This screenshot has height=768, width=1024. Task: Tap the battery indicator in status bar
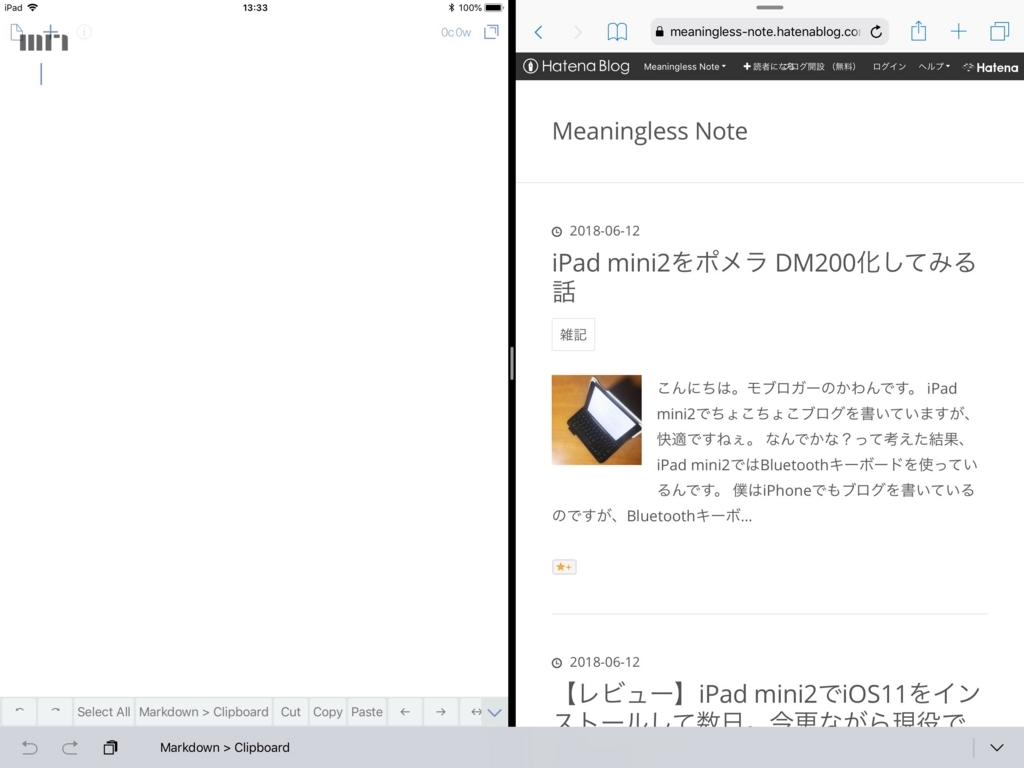click(494, 8)
